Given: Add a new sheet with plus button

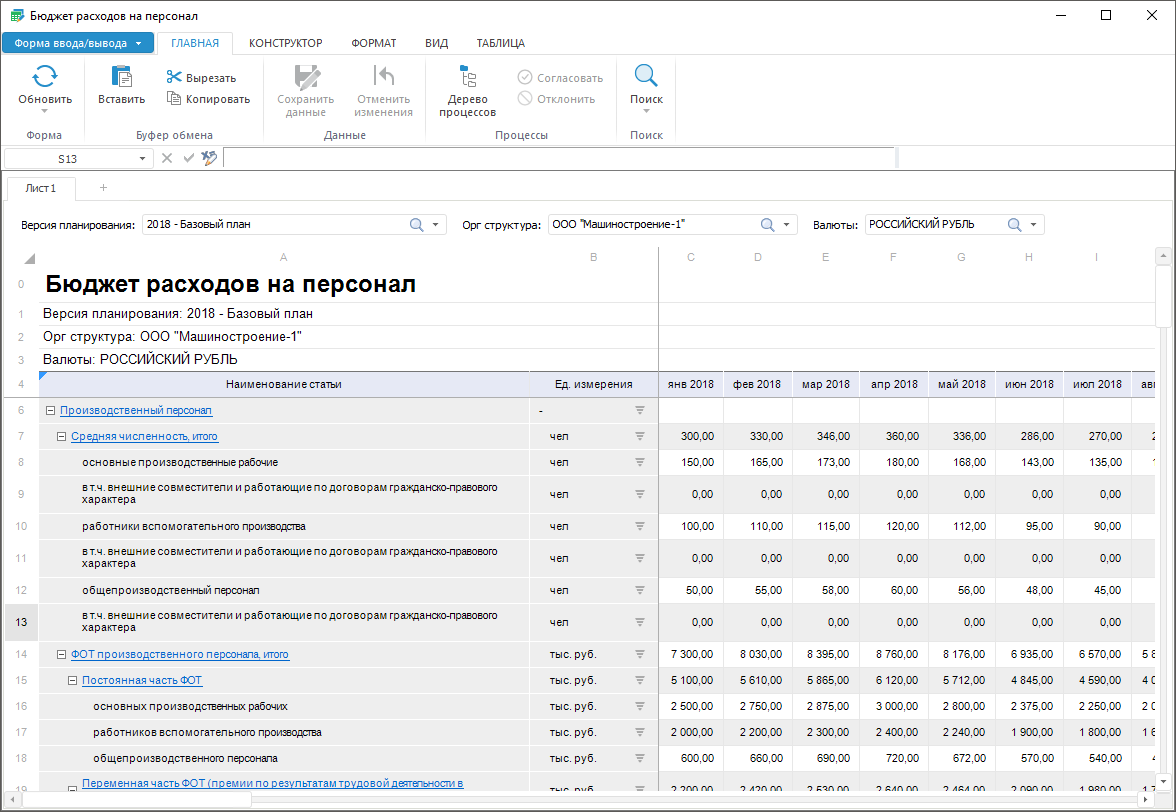Looking at the screenshot, I should pos(103,188).
